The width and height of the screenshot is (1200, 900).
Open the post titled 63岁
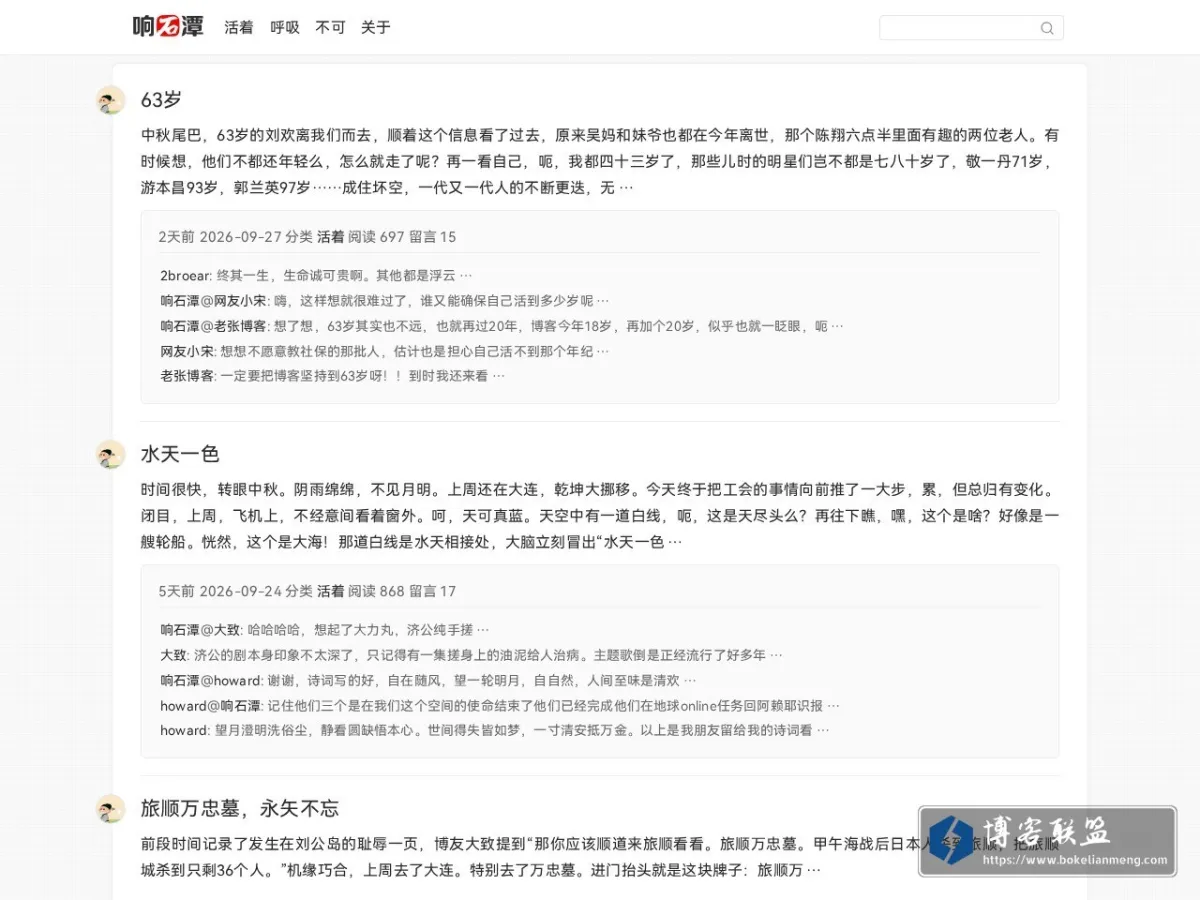161,100
